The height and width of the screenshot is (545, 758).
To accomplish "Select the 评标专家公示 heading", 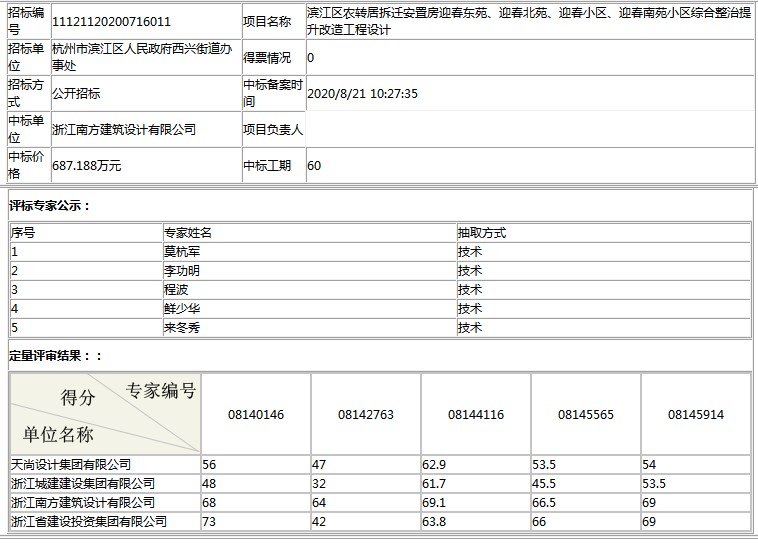I will coord(50,206).
